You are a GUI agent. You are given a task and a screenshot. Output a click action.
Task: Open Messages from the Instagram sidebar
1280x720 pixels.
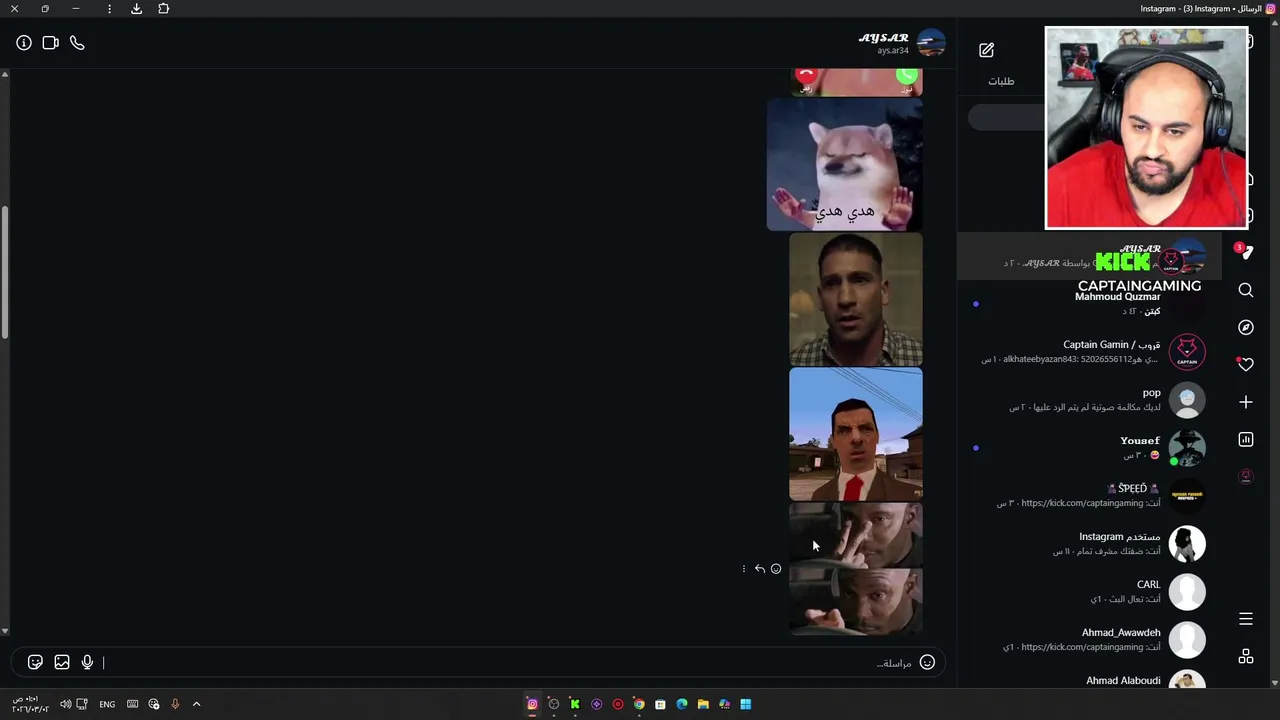coord(1245,253)
